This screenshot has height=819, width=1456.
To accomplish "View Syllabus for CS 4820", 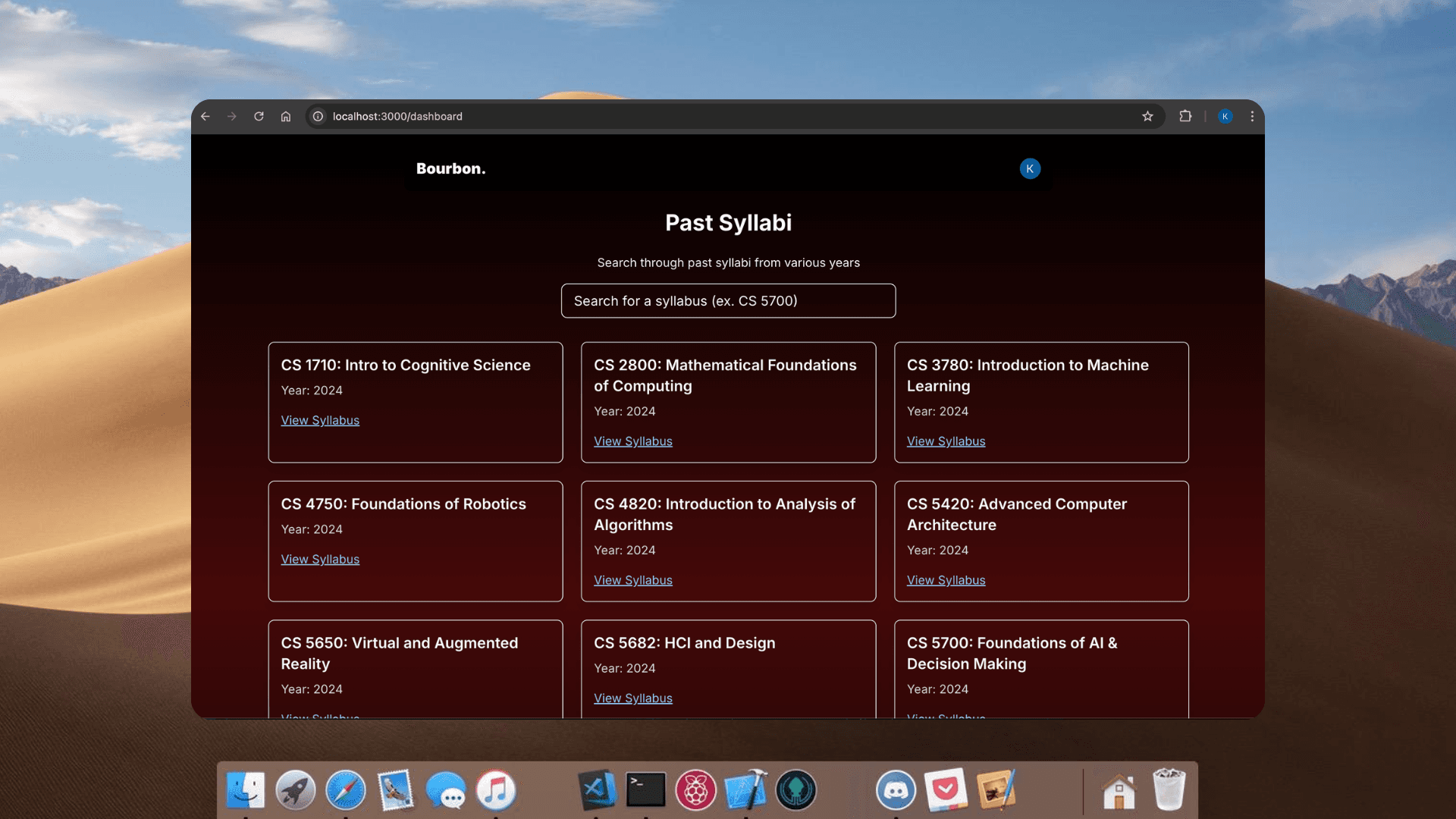I will [x=633, y=580].
